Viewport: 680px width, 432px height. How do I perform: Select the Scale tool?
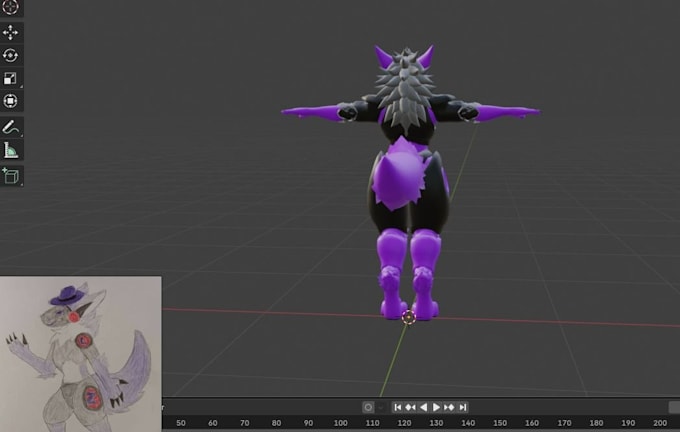pyautogui.click(x=10, y=79)
